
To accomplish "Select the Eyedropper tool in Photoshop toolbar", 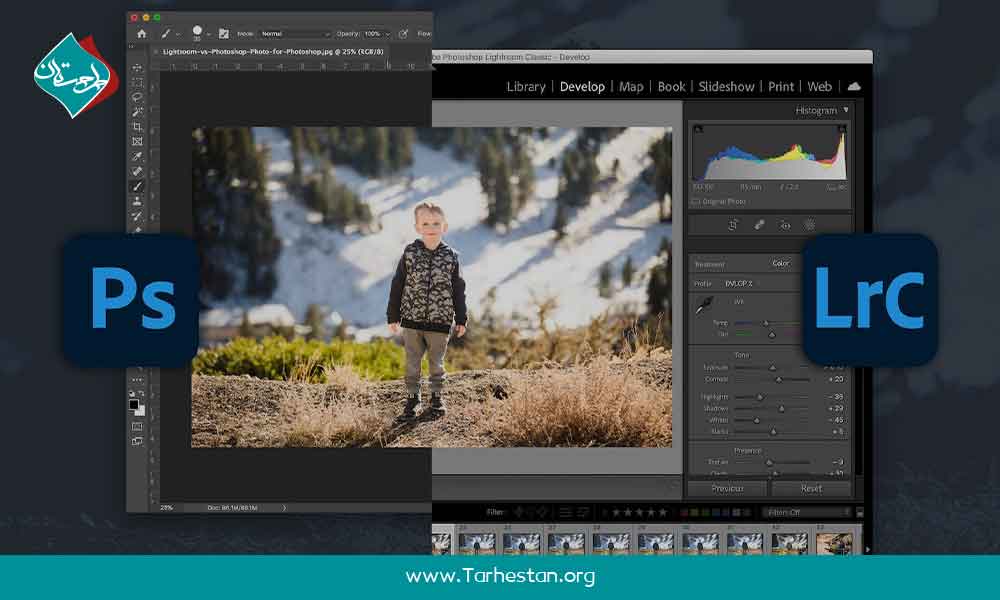I will [x=137, y=156].
